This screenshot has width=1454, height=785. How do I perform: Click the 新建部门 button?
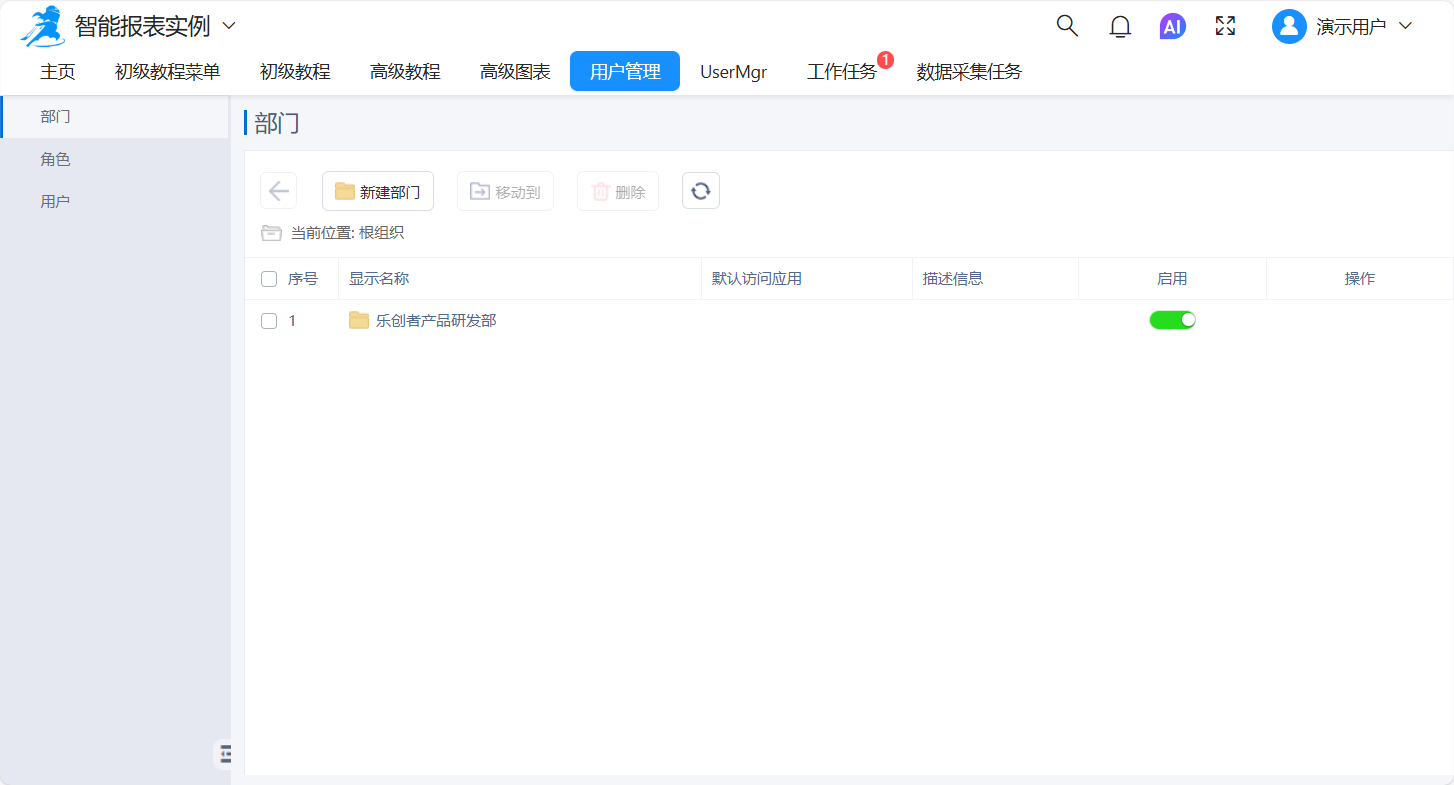click(378, 191)
